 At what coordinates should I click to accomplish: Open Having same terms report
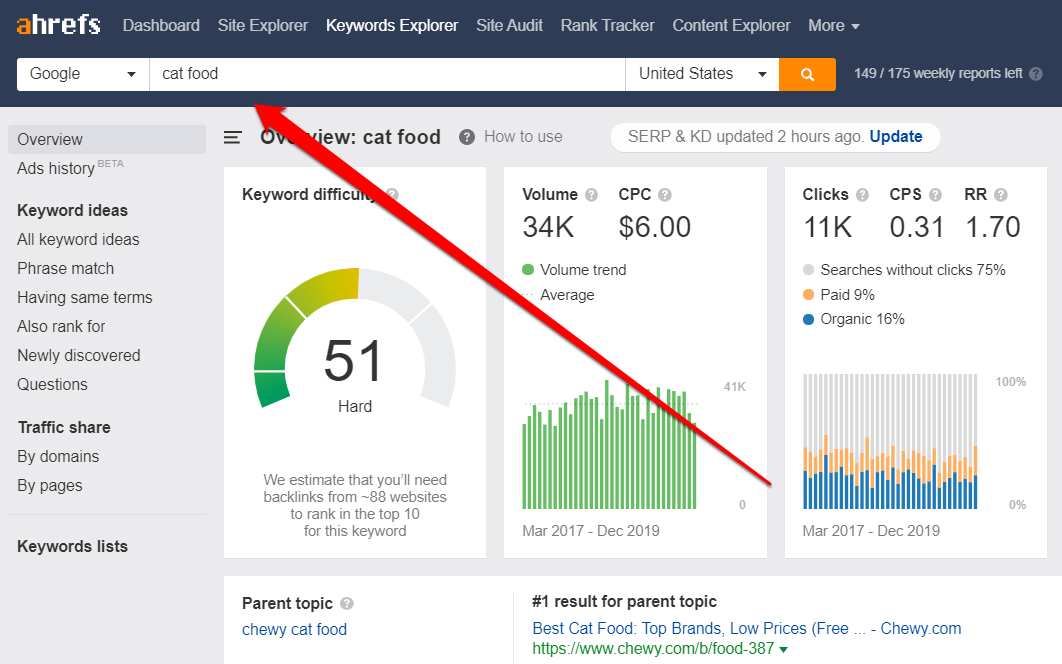(x=85, y=297)
